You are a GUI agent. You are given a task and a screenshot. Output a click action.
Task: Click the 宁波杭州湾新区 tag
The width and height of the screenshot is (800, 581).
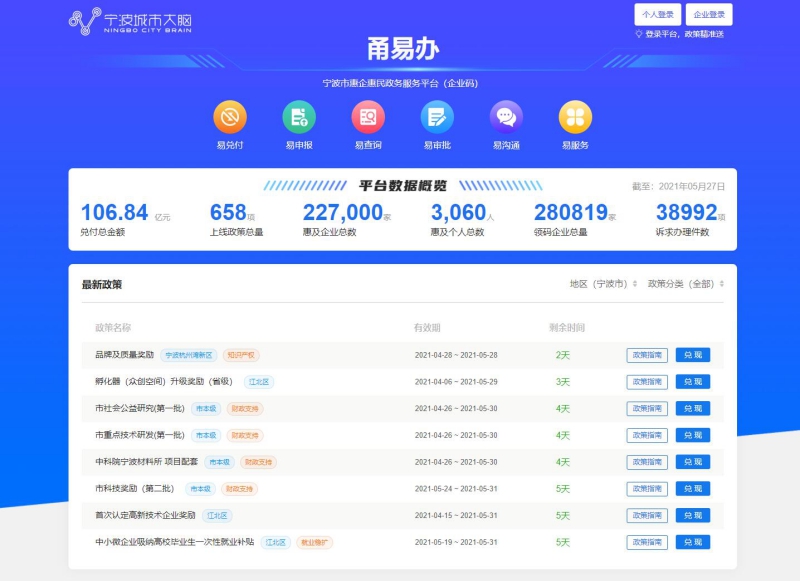[189, 355]
